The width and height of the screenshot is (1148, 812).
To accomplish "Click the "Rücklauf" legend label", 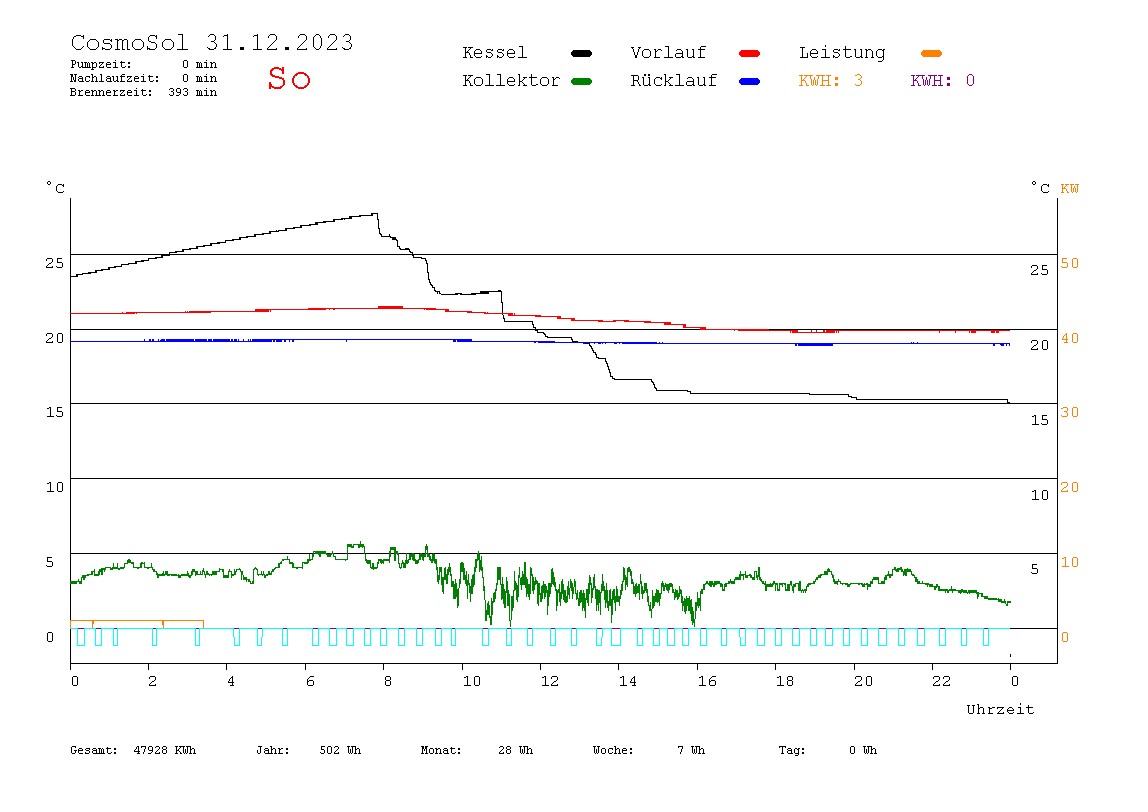I will click(x=674, y=81).
